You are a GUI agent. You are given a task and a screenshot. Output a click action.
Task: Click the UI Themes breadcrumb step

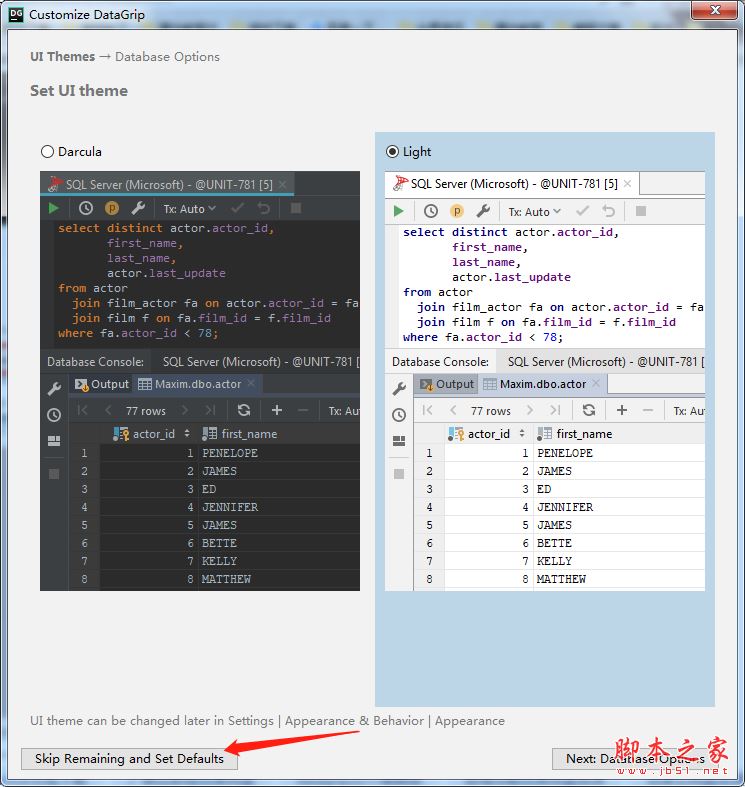[x=63, y=57]
